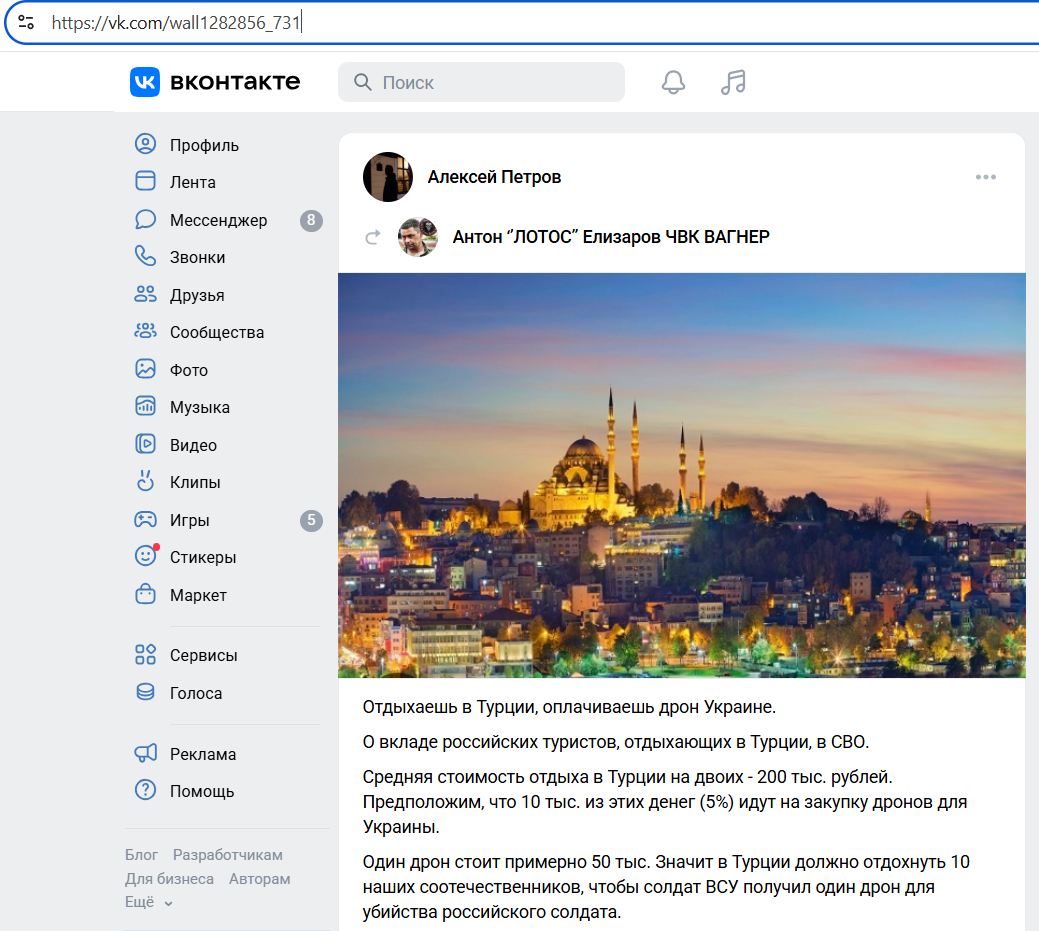Image resolution: width=1039 pixels, height=931 pixels.
Task: Open Профиль from left menu
Action: (x=204, y=145)
